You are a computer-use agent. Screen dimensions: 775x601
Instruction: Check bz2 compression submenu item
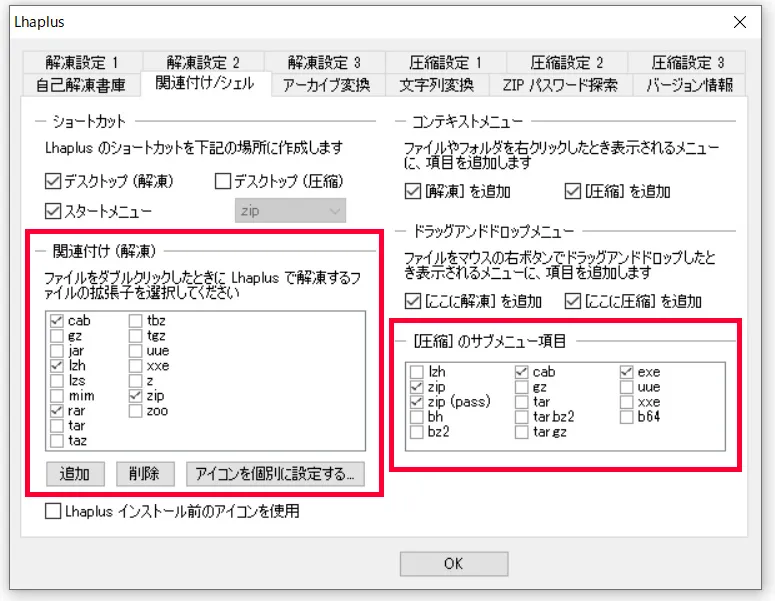(417, 432)
